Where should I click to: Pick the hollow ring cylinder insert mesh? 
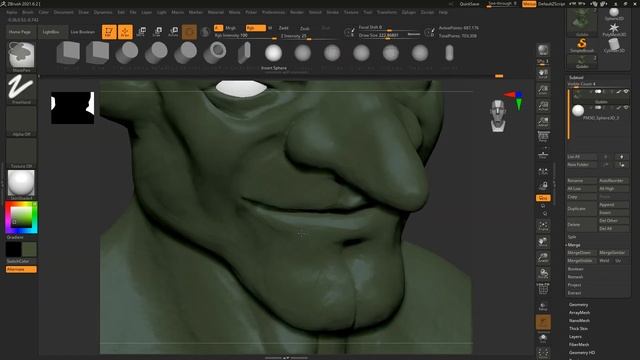tap(215, 53)
